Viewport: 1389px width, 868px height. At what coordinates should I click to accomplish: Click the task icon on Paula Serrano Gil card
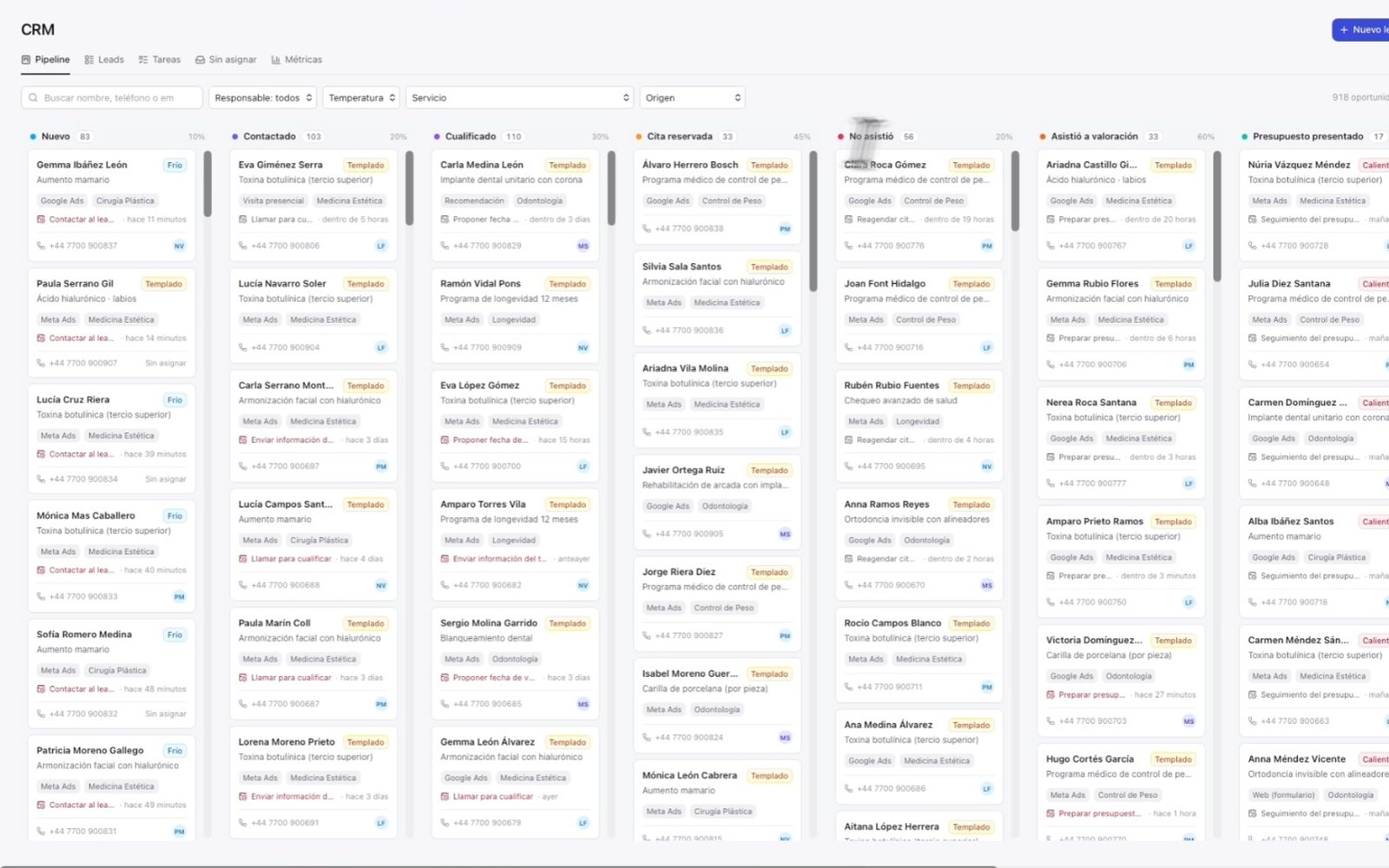pos(41,339)
